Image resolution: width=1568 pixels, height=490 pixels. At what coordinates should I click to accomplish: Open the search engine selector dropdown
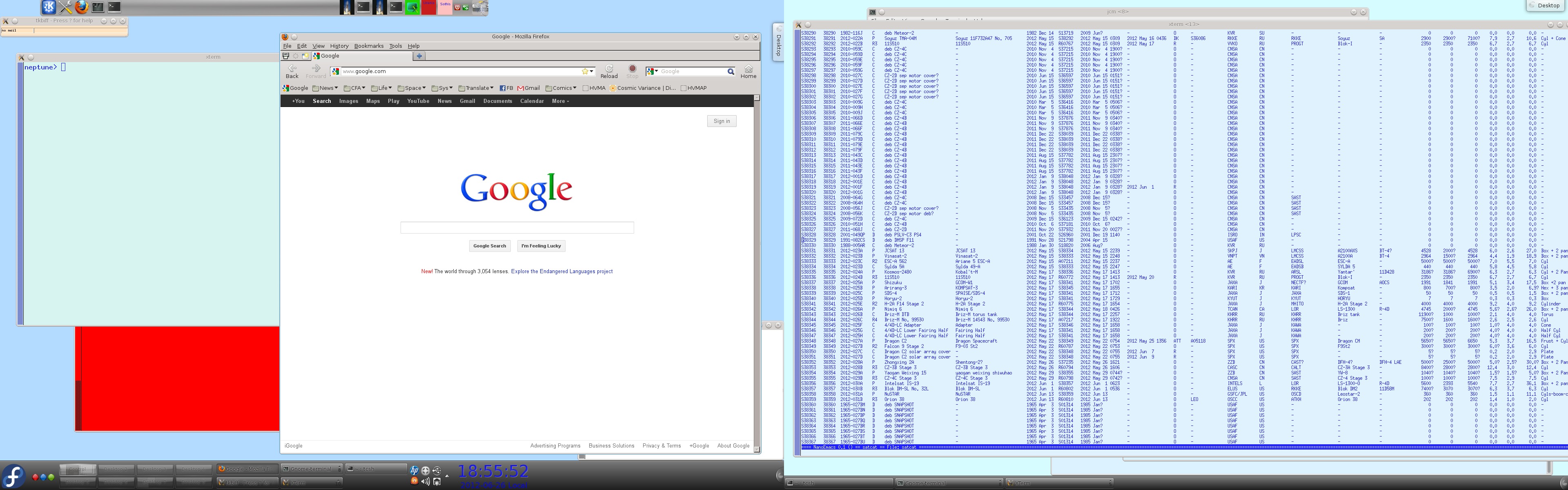[x=653, y=72]
